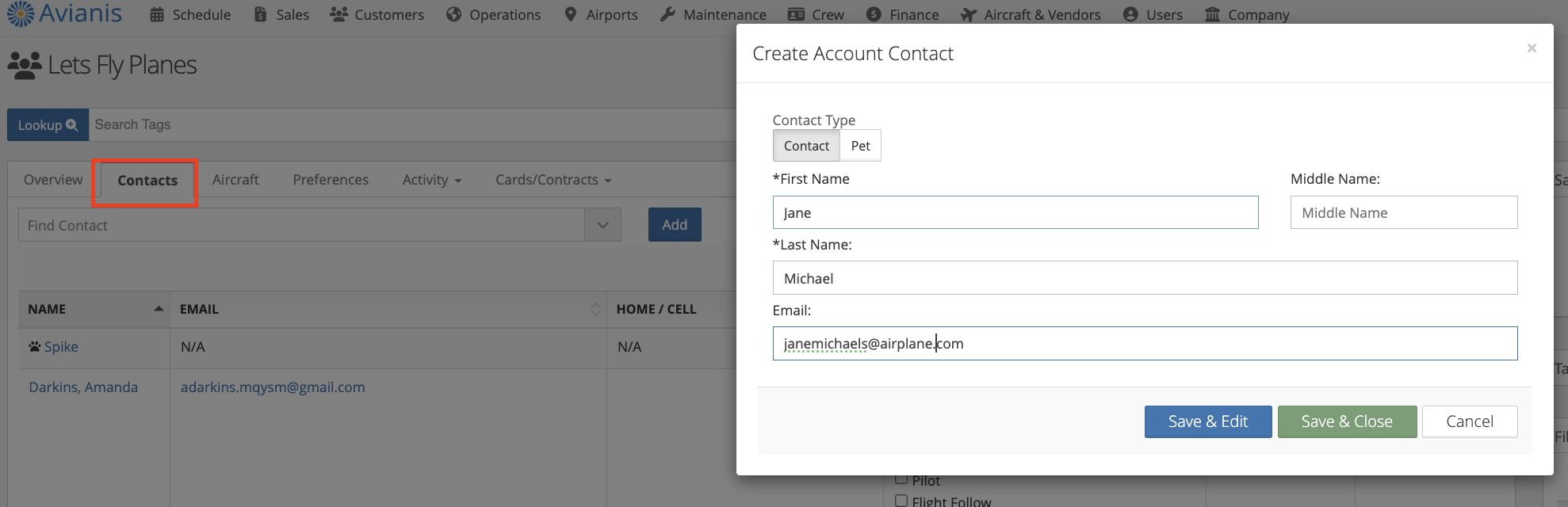Click the Operations globe icon

(x=453, y=15)
